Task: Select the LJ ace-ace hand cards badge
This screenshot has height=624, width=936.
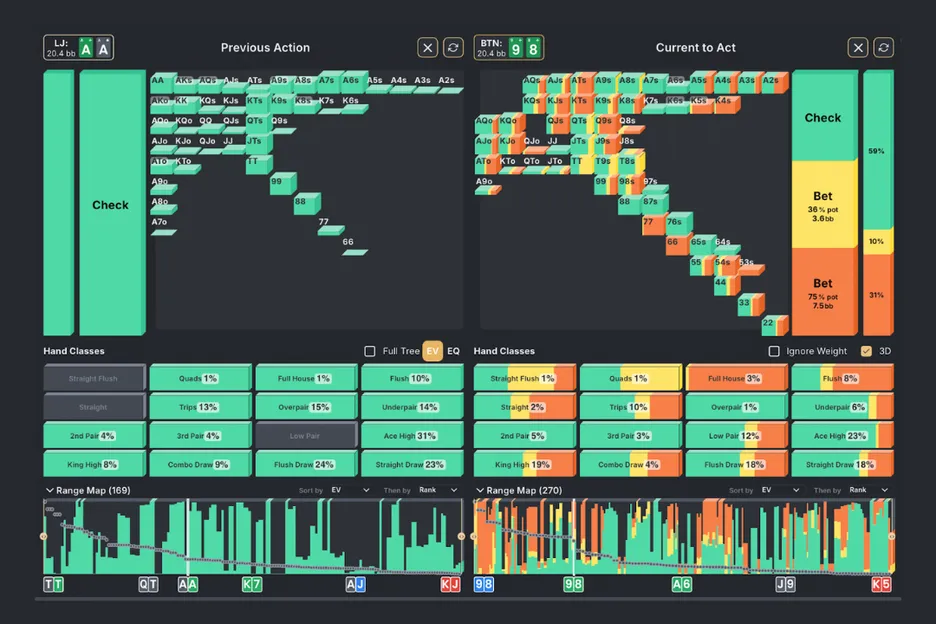Action: tap(94, 48)
